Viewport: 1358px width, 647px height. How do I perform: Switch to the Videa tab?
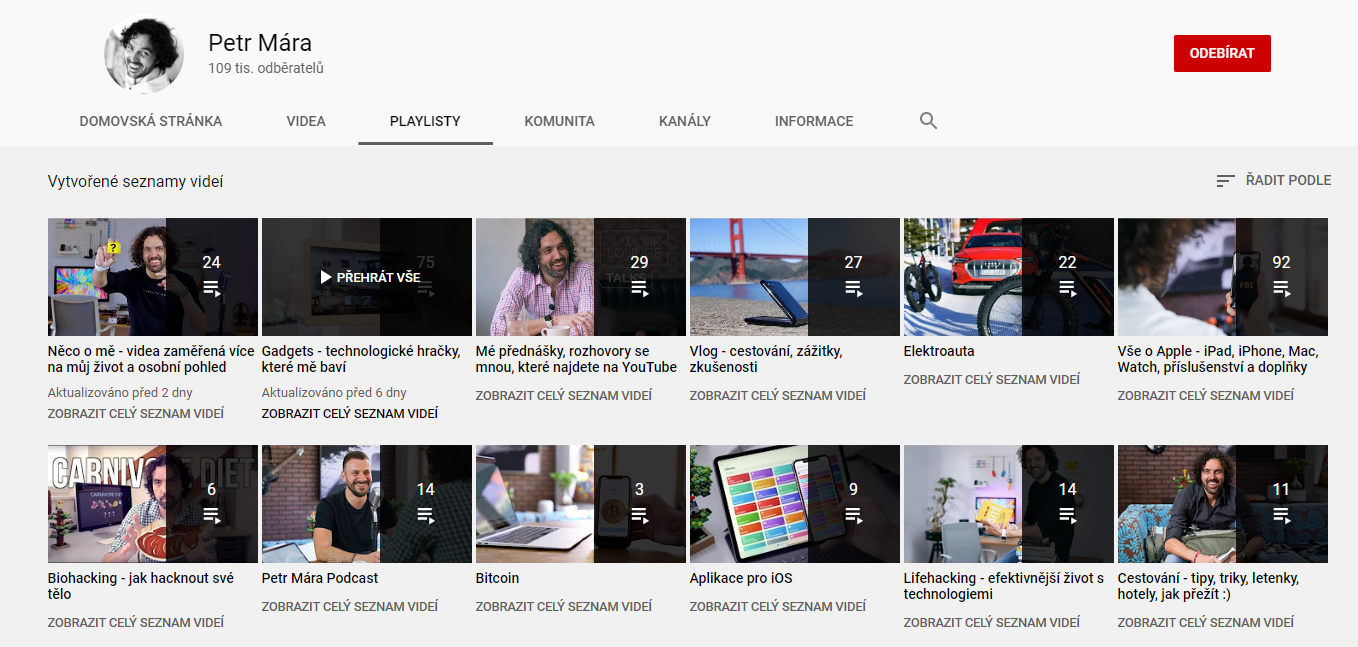coord(306,121)
